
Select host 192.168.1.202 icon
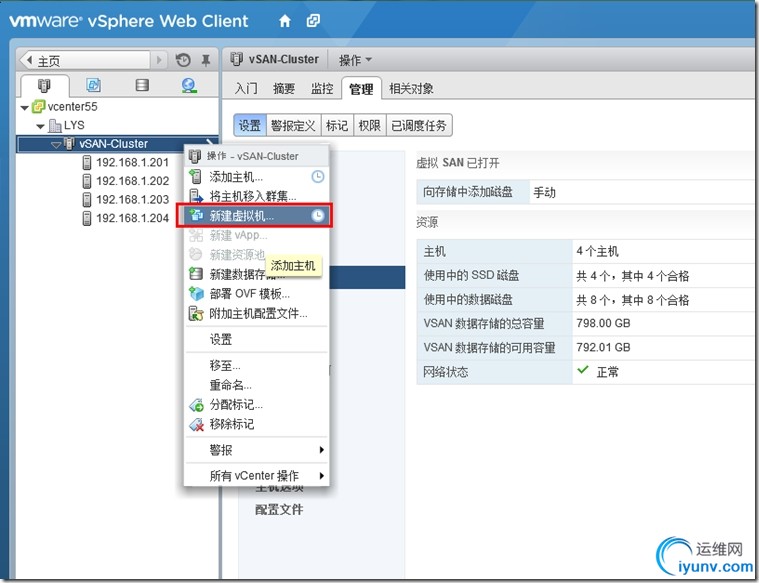(x=87, y=181)
